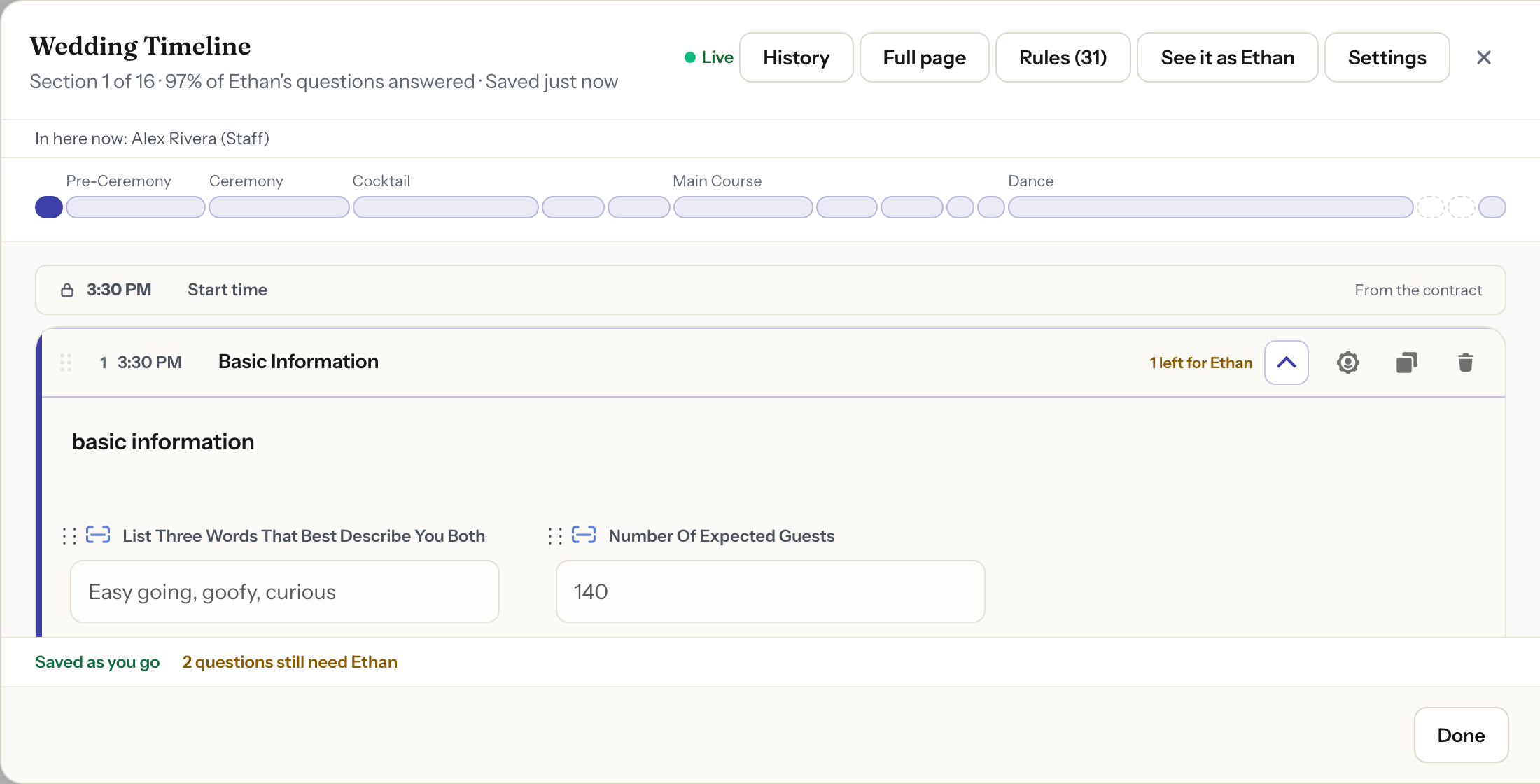Select the long Dance timeline segment
Screen dimensions: 1540x784
[1210, 207]
